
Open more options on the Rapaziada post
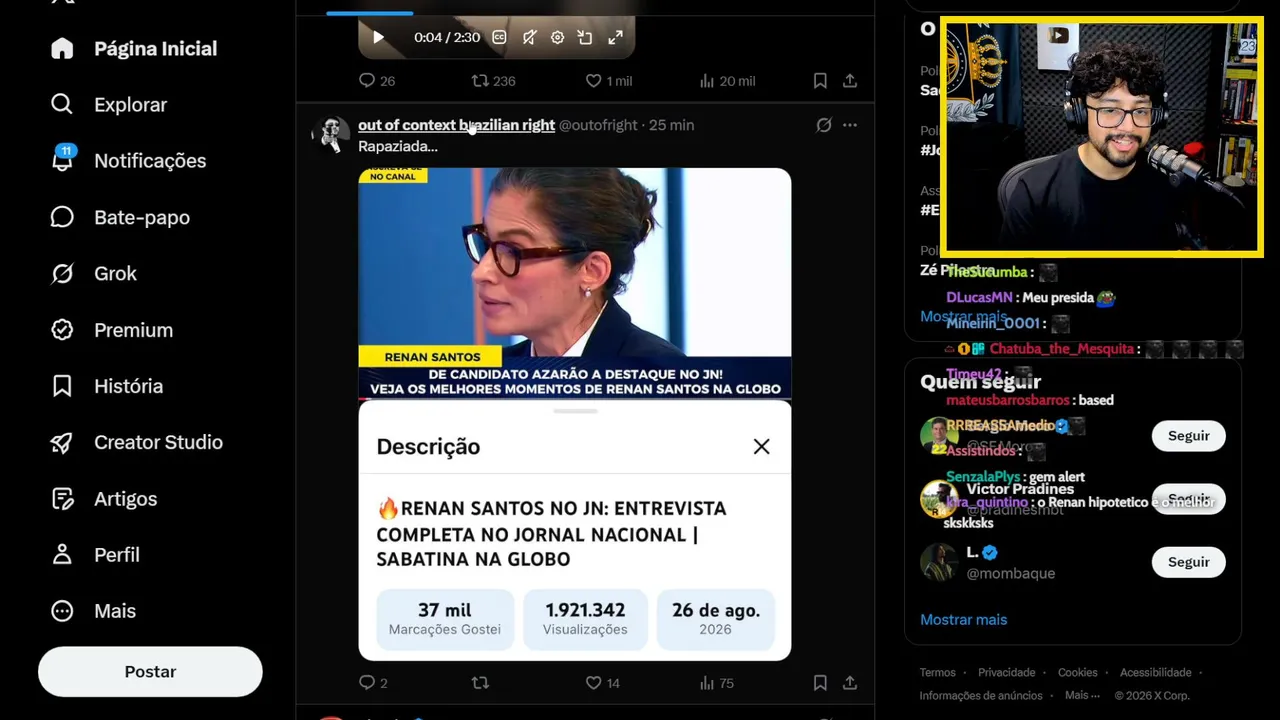(850, 125)
